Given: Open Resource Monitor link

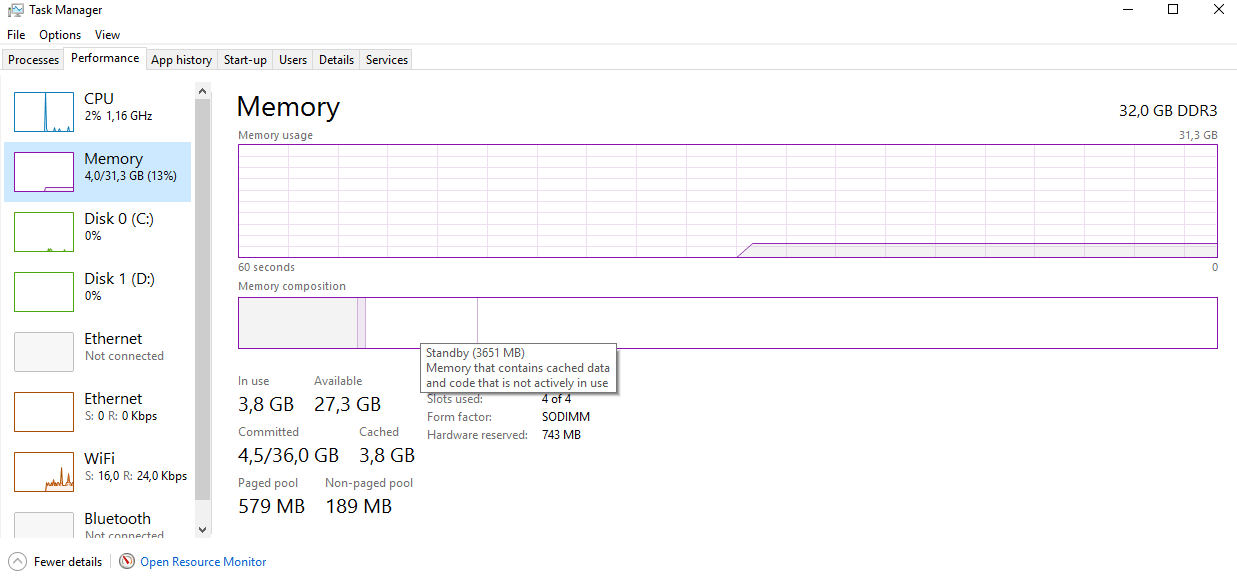Looking at the screenshot, I should point(203,562).
